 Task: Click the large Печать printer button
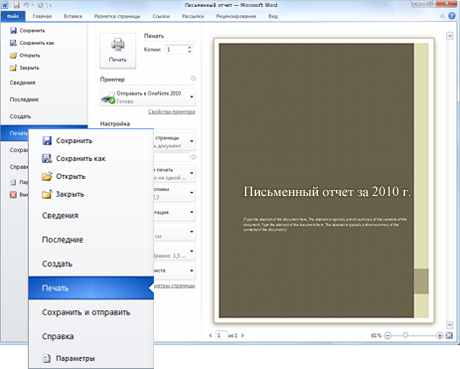coord(118,51)
